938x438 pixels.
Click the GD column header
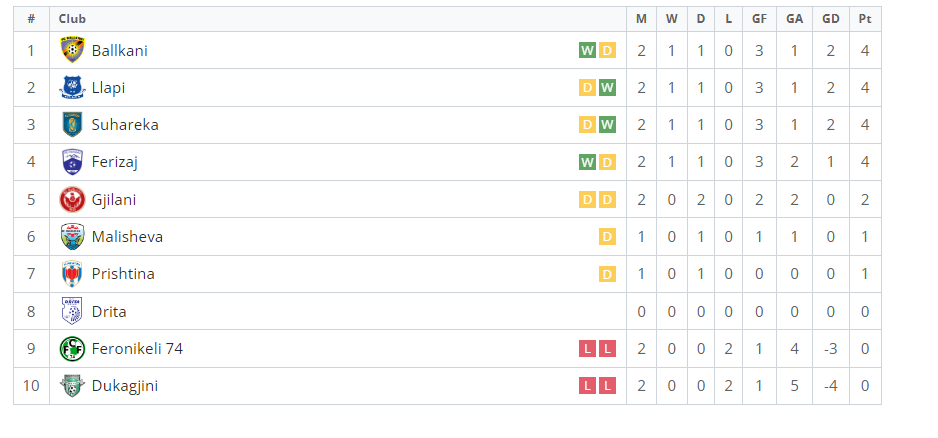click(x=830, y=19)
